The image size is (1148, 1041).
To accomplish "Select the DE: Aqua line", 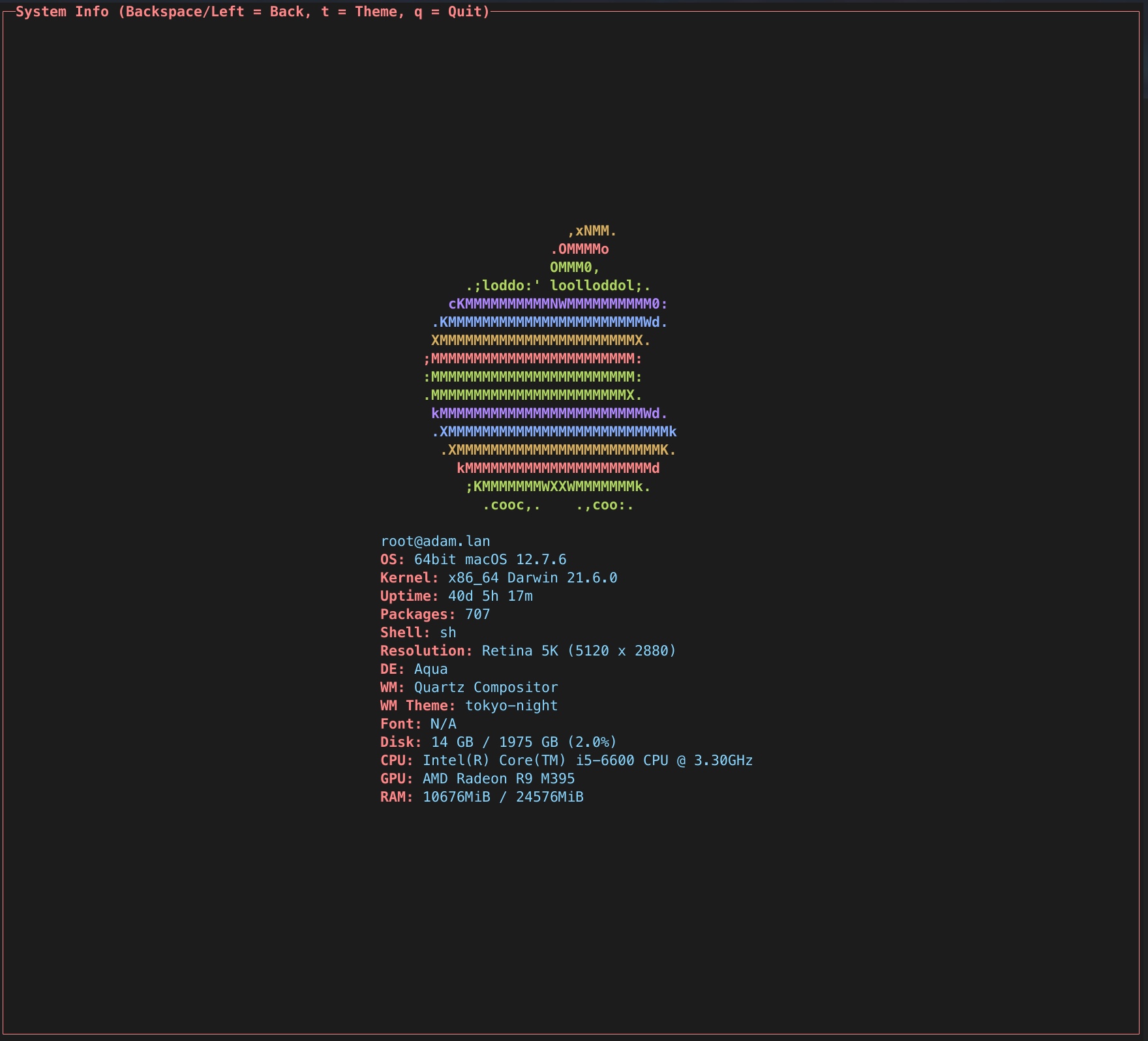I will pos(414,669).
